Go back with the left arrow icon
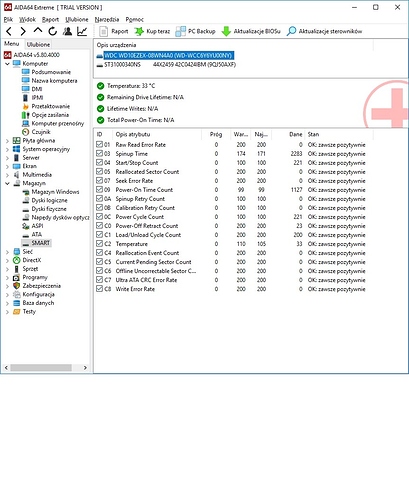 click(9, 31)
